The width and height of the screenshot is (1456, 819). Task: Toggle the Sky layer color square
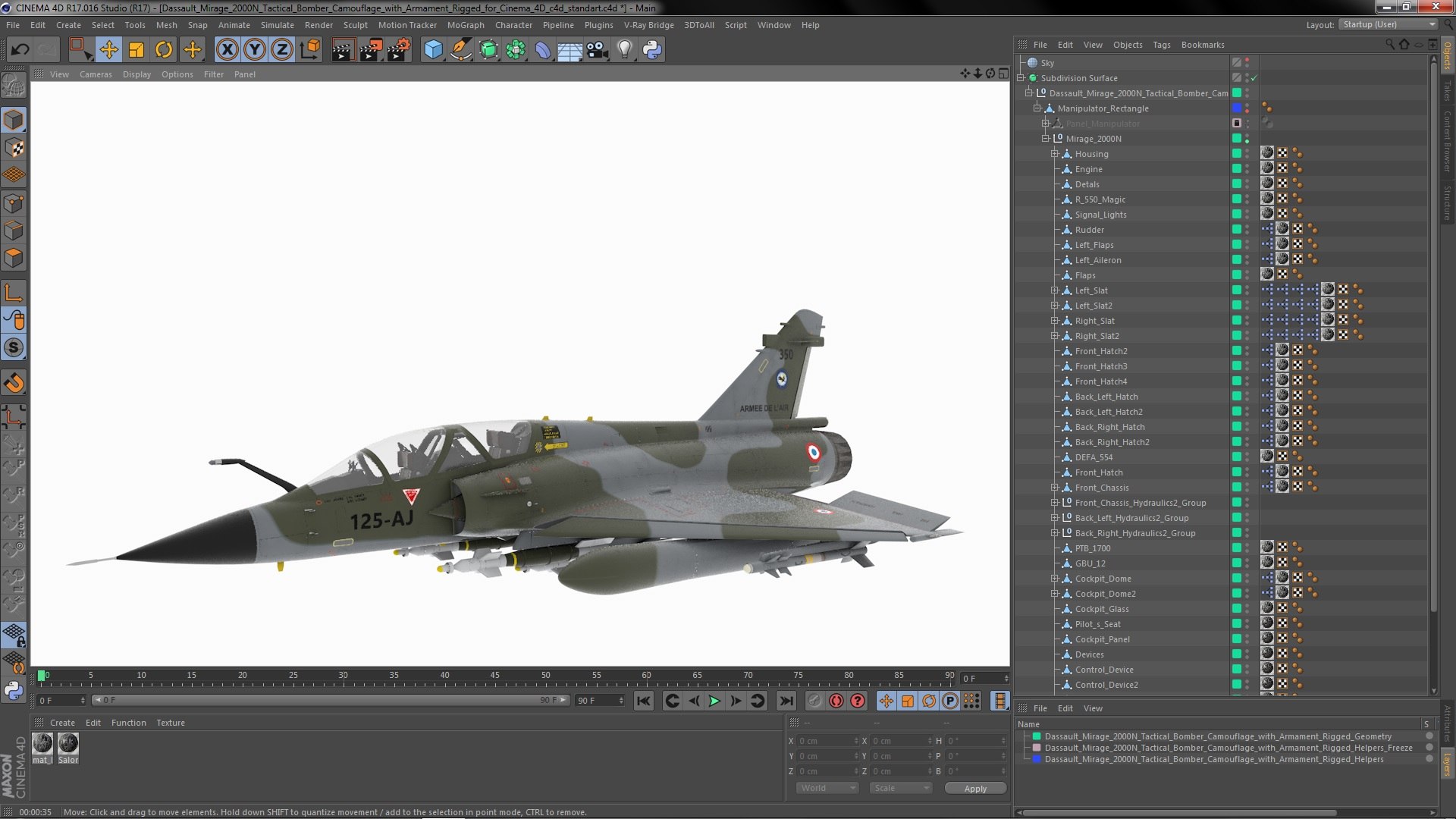click(1237, 63)
